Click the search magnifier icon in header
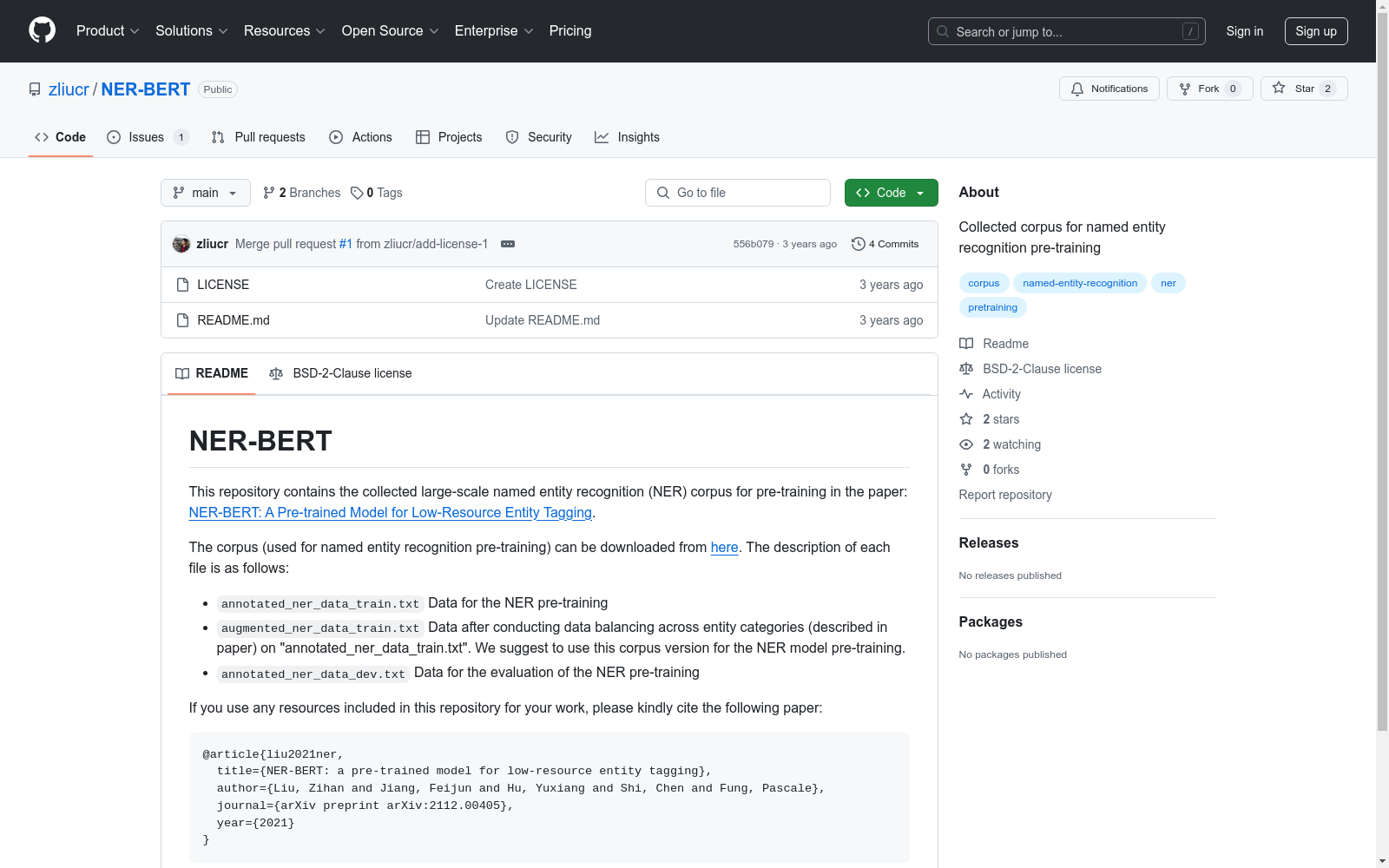1389x868 pixels. (943, 31)
